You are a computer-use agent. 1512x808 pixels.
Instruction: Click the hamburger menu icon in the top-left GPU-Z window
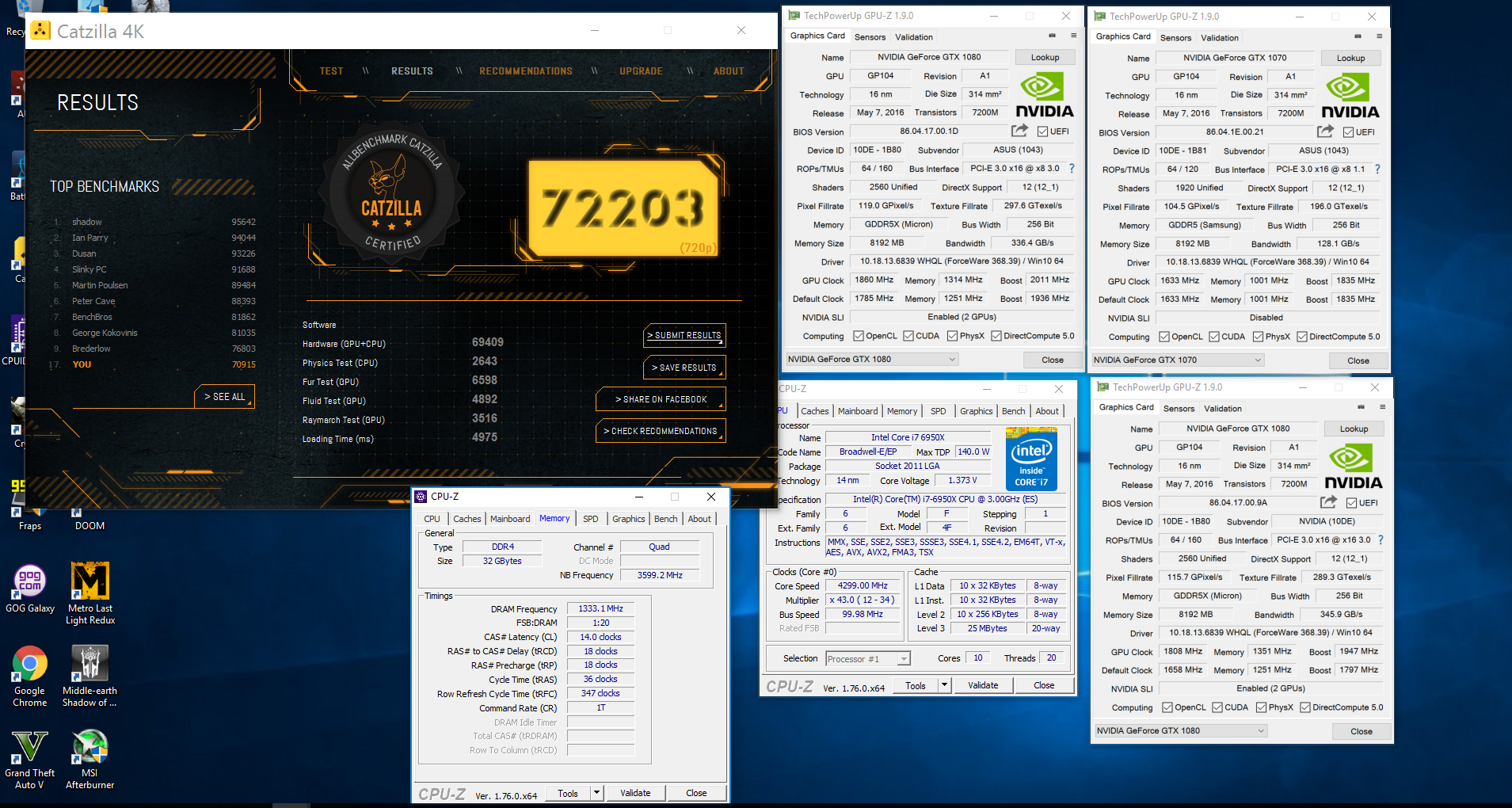1073,36
